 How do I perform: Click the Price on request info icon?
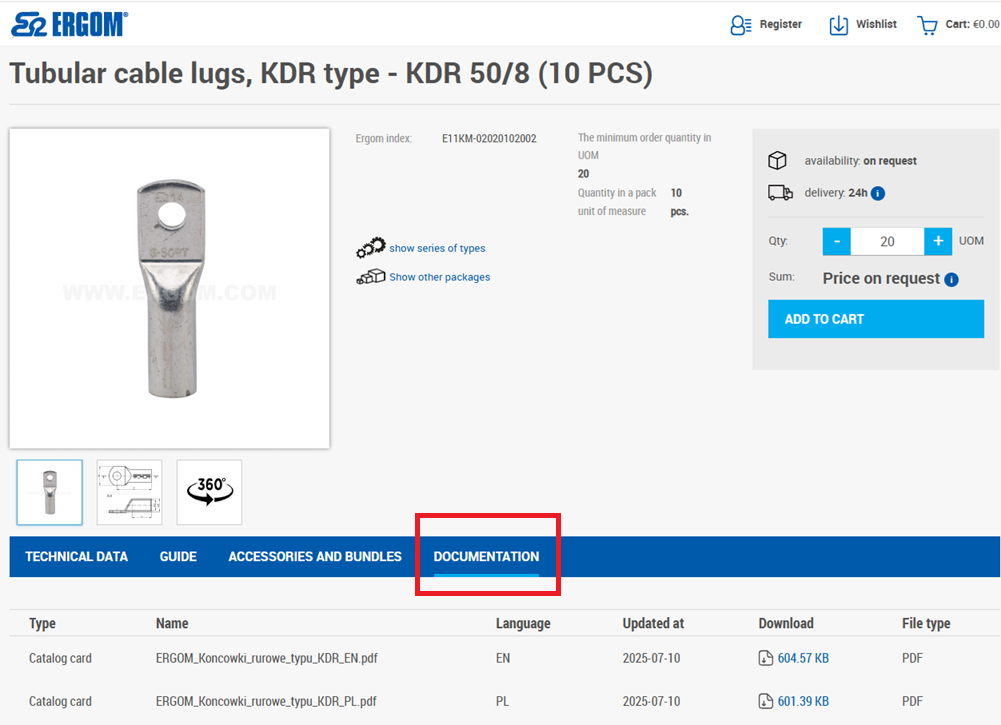[x=951, y=280]
